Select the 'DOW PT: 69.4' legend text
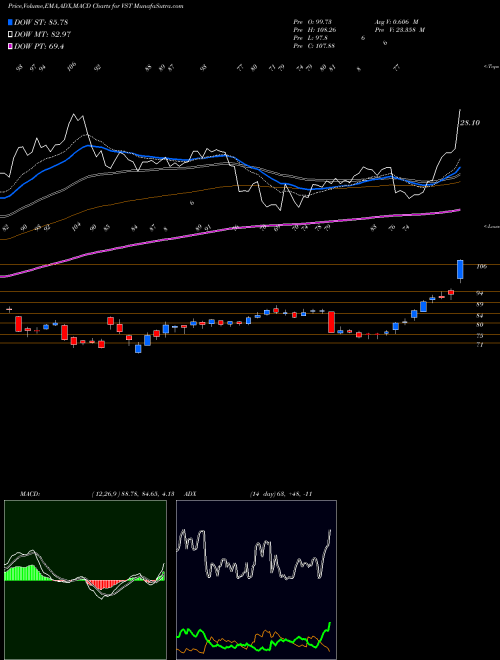This screenshot has width=500, height=660. coord(39,47)
